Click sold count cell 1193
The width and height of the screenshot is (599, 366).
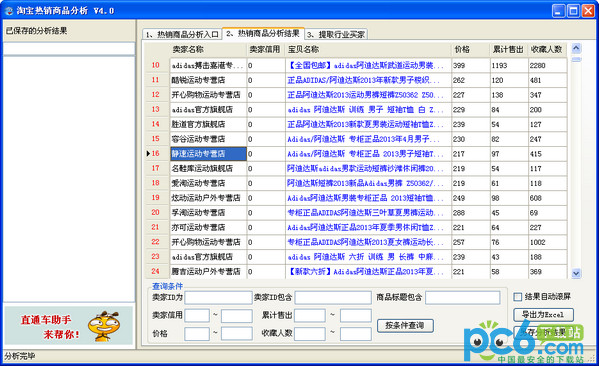509,65
